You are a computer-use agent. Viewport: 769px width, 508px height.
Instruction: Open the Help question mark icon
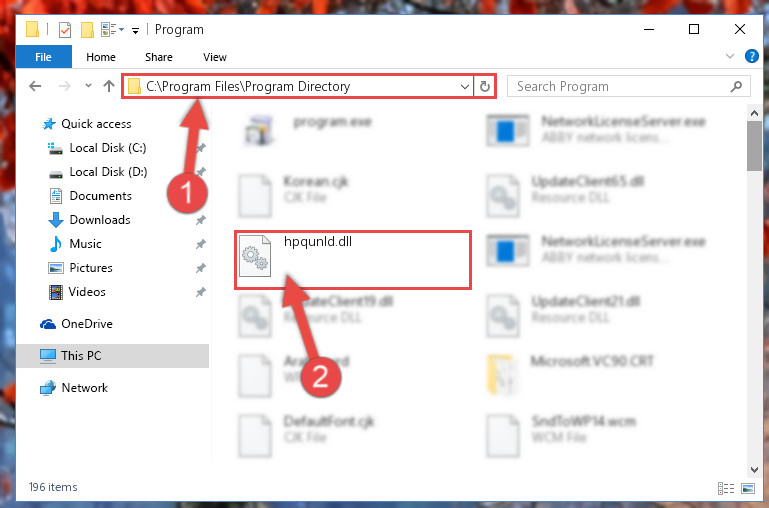point(751,56)
